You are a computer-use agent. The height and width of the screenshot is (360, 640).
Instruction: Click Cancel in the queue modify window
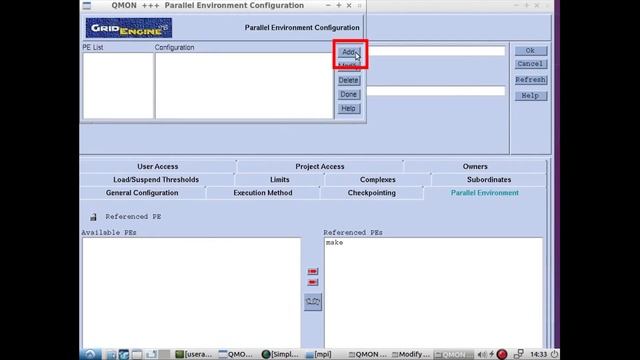click(x=530, y=64)
